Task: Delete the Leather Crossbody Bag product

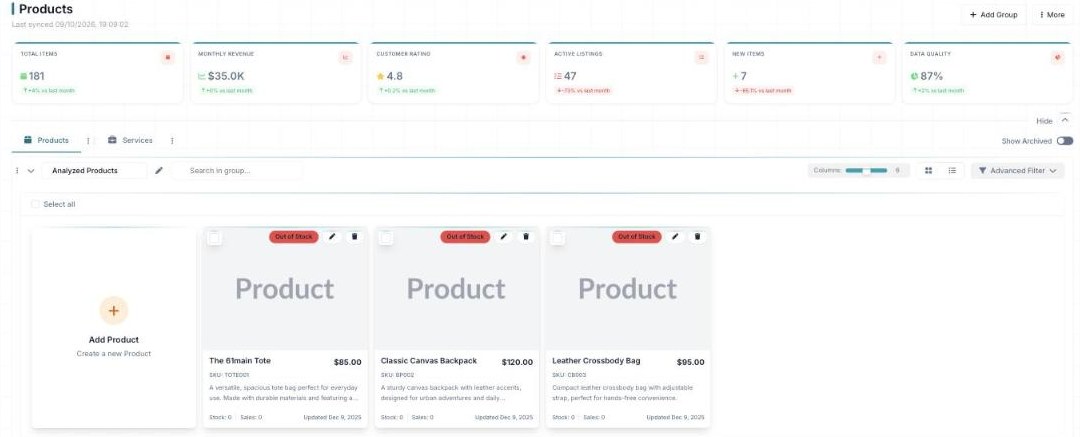Action: click(x=697, y=236)
